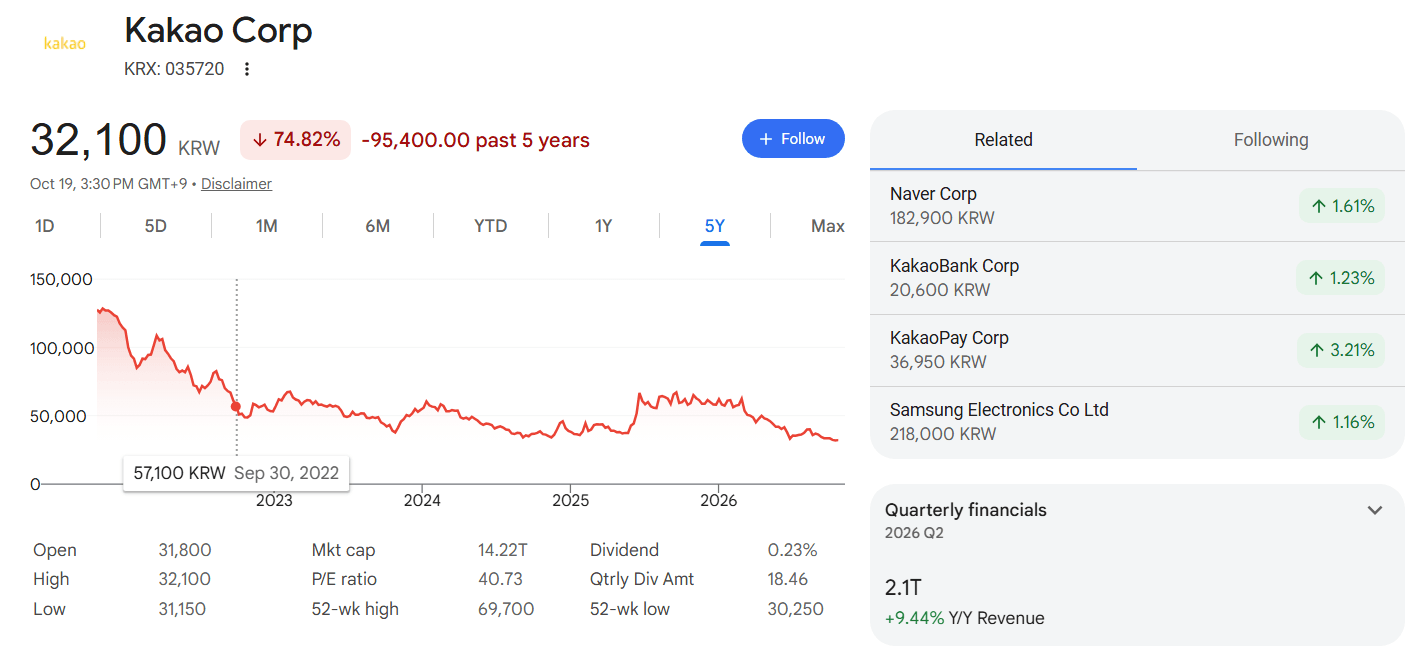The image size is (1422, 657).
Task: Select the 5D time range
Action: 156,226
